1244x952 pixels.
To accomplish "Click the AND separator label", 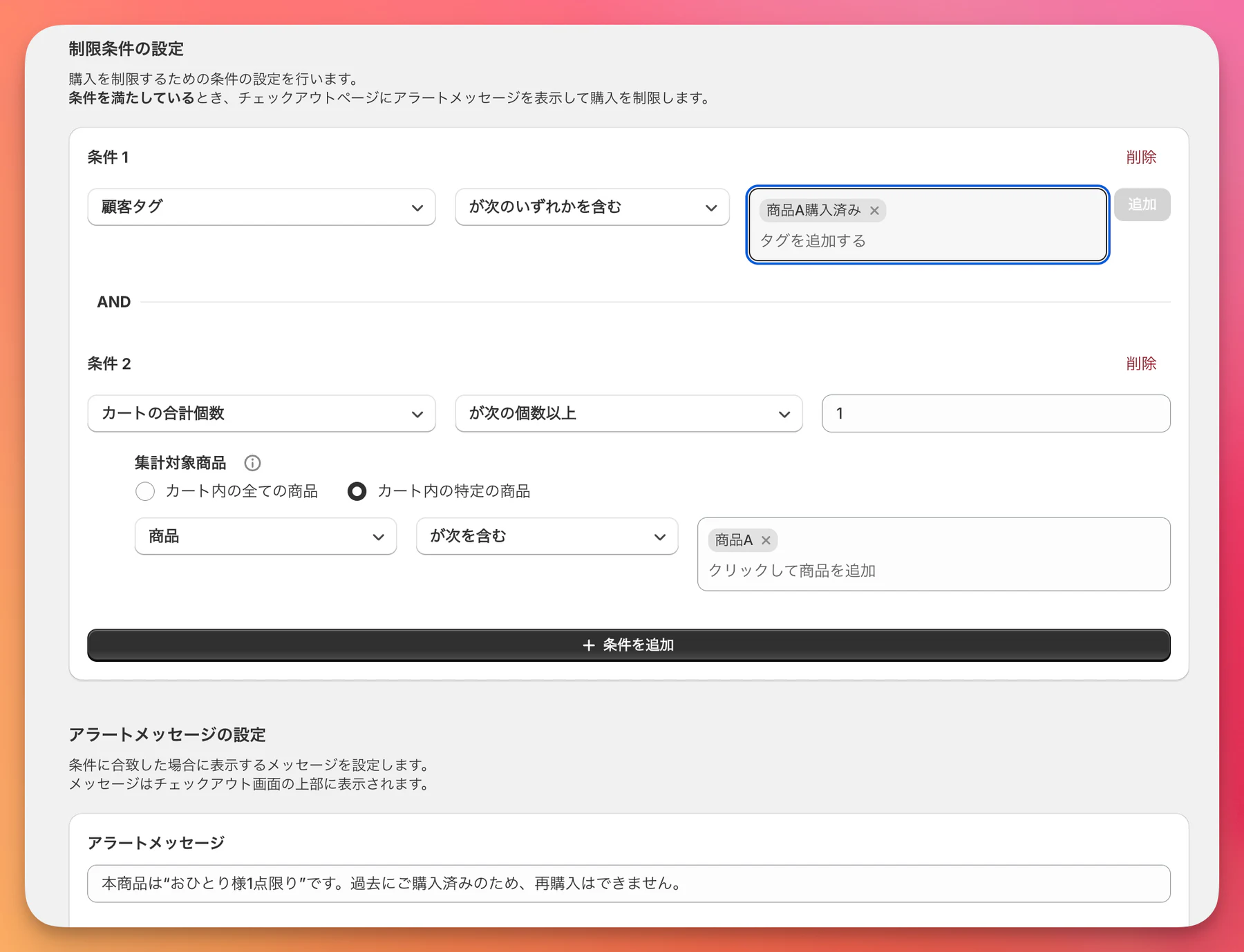I will coord(114,302).
